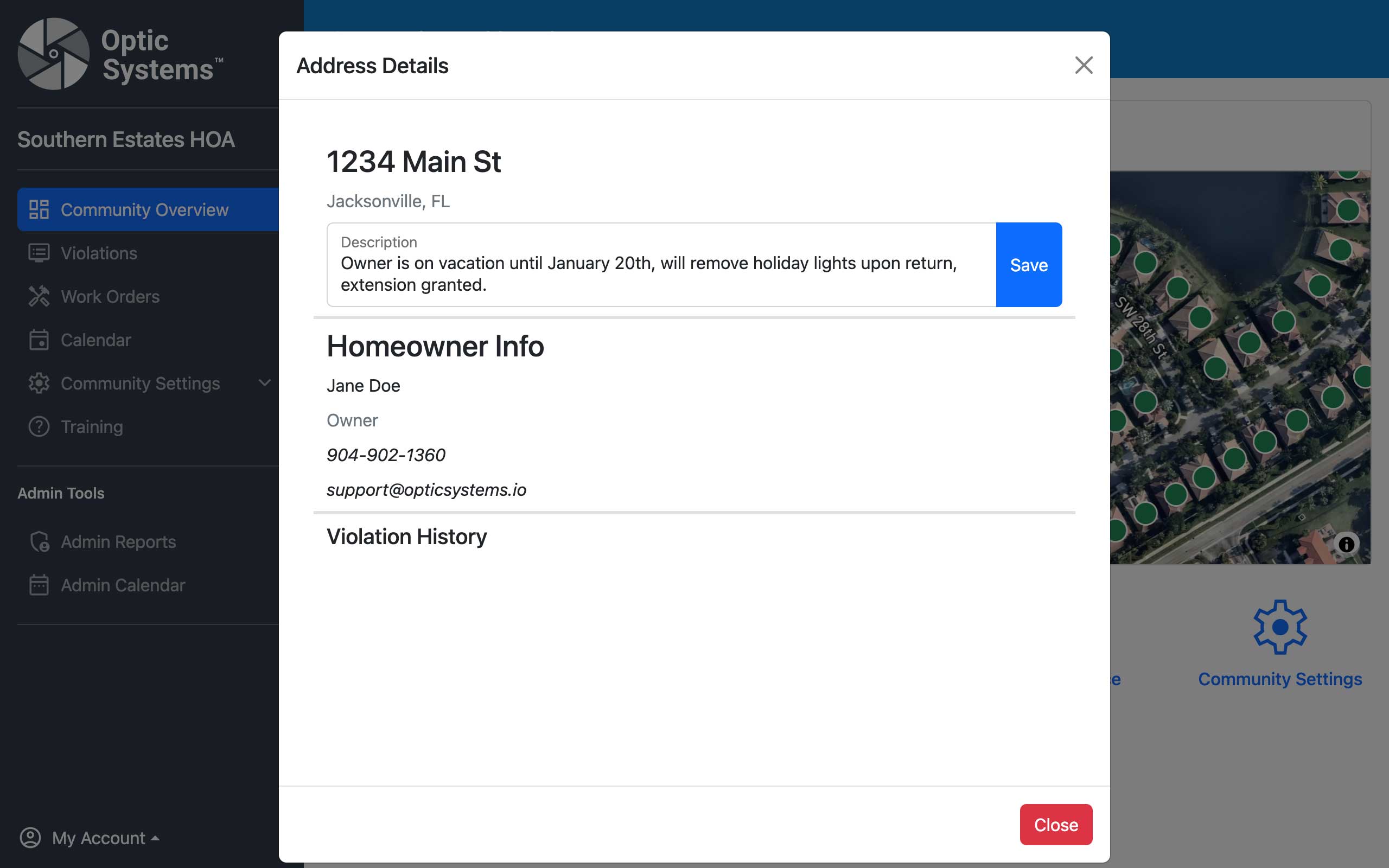The width and height of the screenshot is (1389, 868).
Task: Click the Calendar sidebar icon
Action: (x=39, y=340)
